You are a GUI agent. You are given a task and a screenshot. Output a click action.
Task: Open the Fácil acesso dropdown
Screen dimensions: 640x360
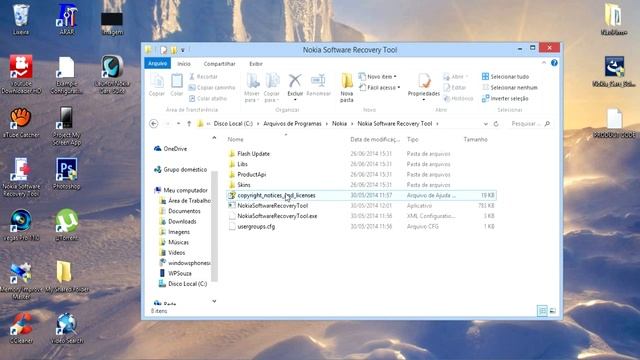click(x=380, y=87)
